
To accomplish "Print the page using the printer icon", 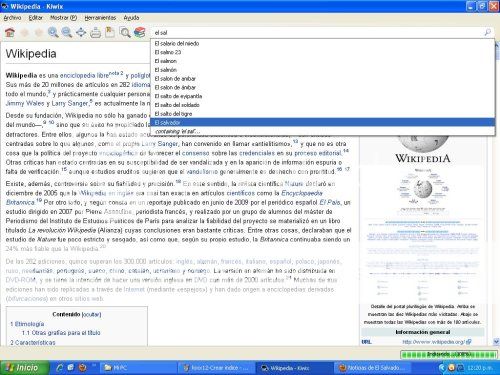I will pos(95,32).
